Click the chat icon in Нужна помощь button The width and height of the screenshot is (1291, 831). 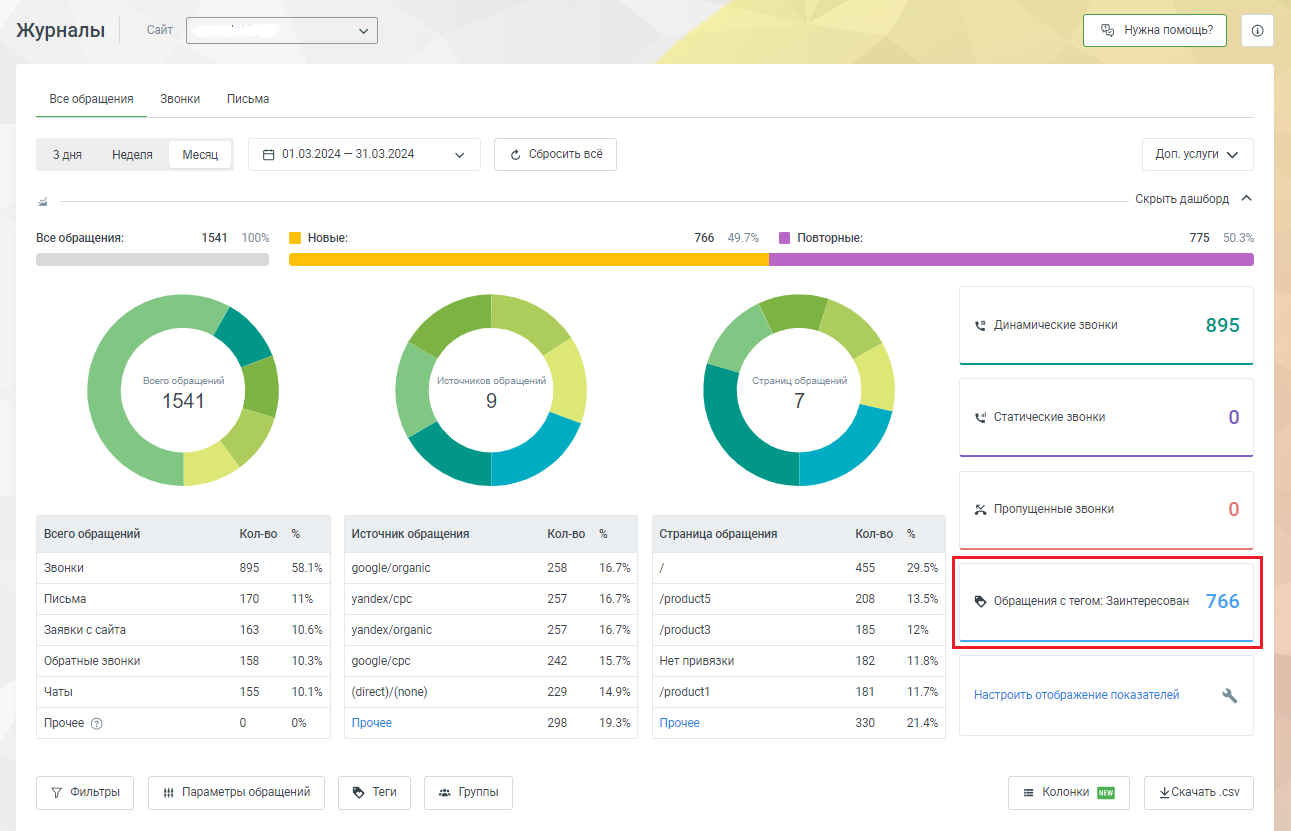point(1107,31)
